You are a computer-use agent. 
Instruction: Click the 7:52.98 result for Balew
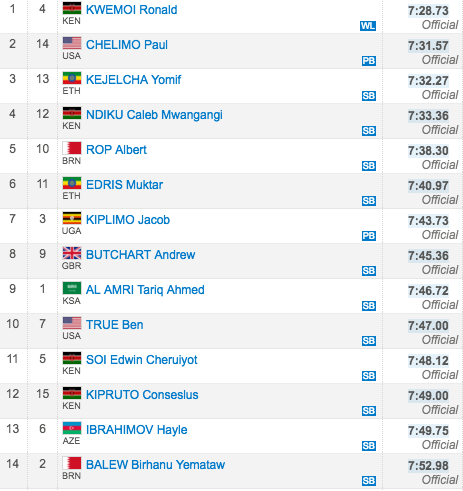pyautogui.click(x=428, y=466)
